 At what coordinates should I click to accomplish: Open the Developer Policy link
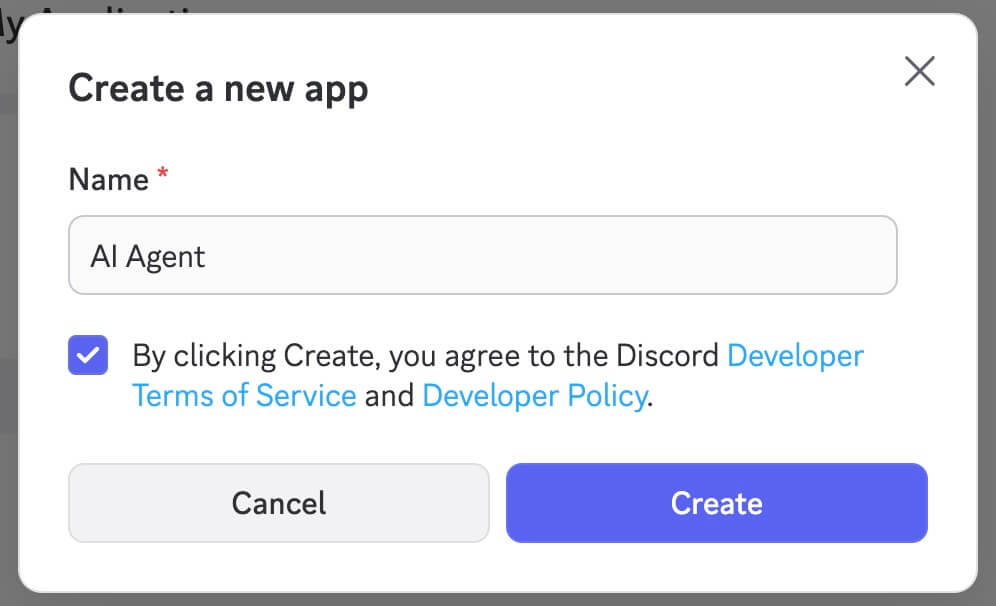(534, 395)
